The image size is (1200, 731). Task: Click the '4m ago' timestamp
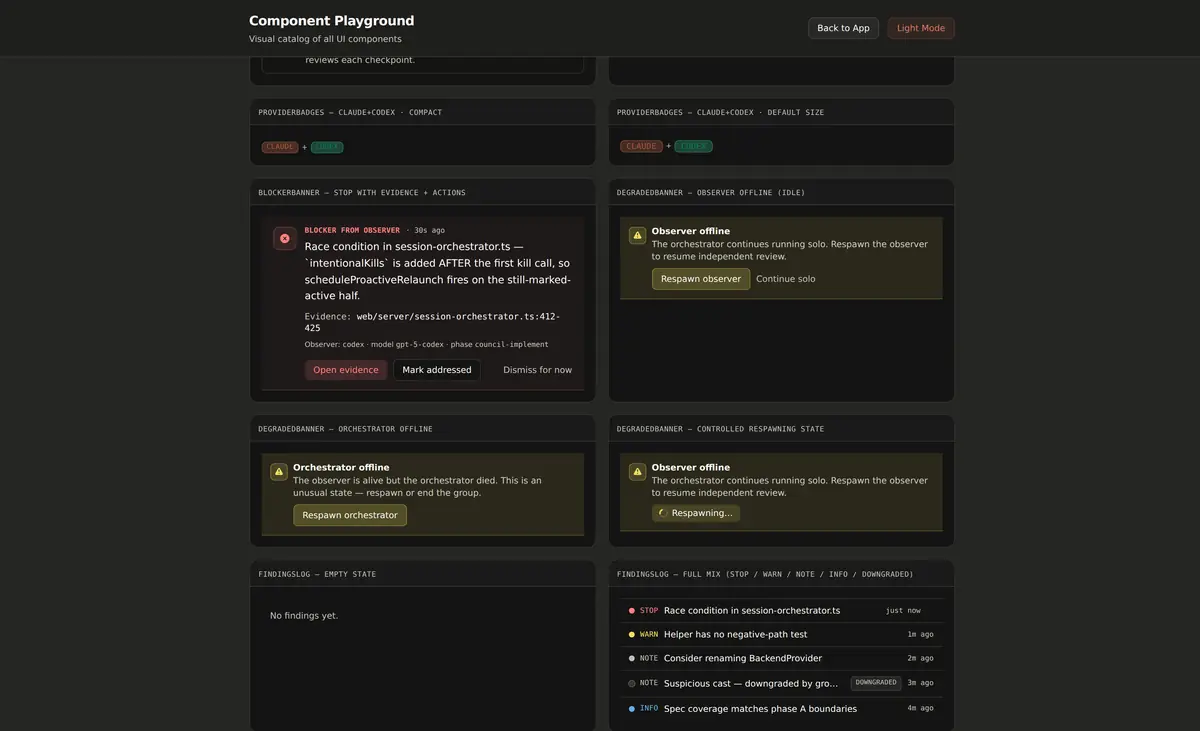(920, 709)
